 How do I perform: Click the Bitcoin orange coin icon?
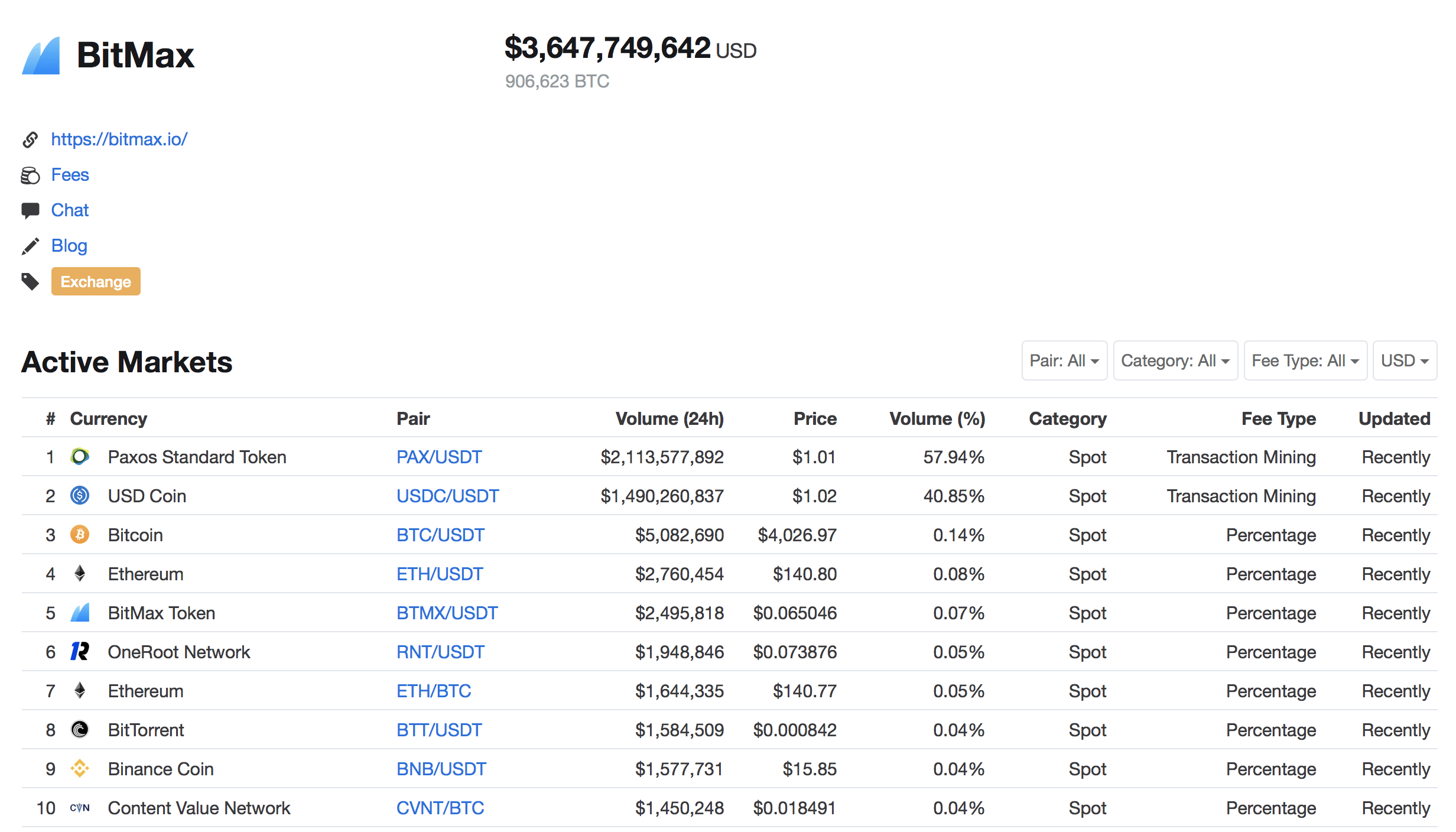pyautogui.click(x=80, y=534)
